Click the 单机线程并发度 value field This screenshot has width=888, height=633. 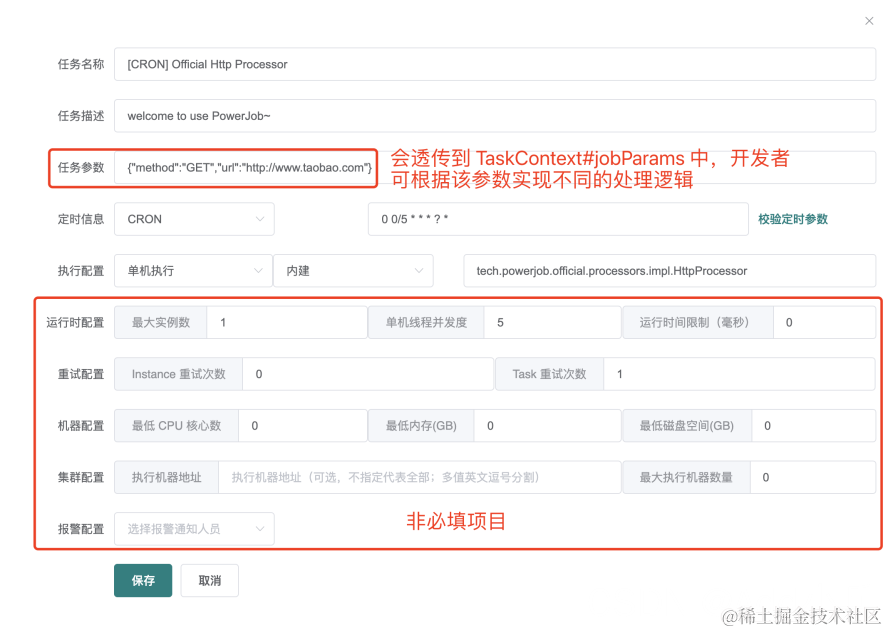click(x=552, y=323)
